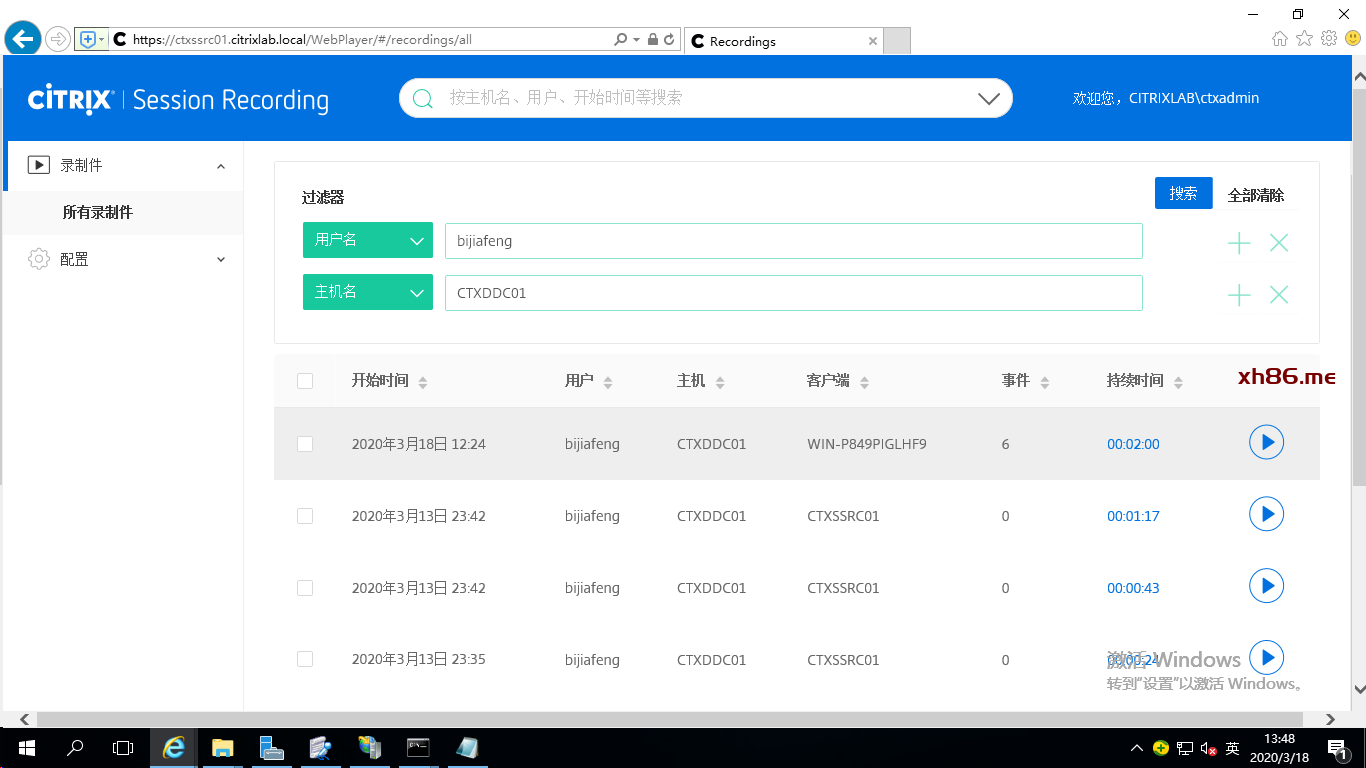
Task: Select all recordings with header checkbox
Action: pos(305,381)
